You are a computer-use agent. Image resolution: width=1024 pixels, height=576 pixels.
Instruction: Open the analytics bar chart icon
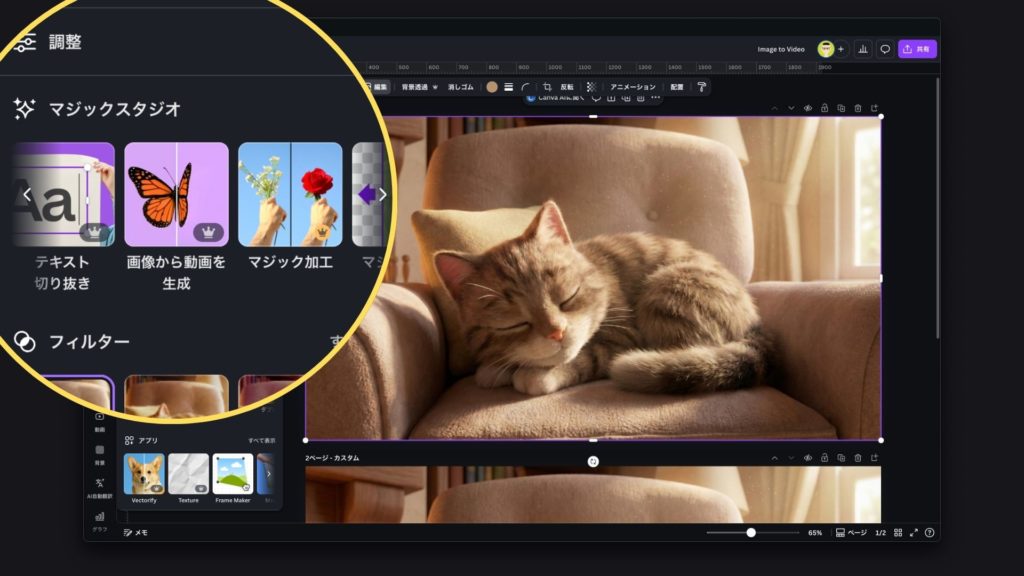coord(862,49)
